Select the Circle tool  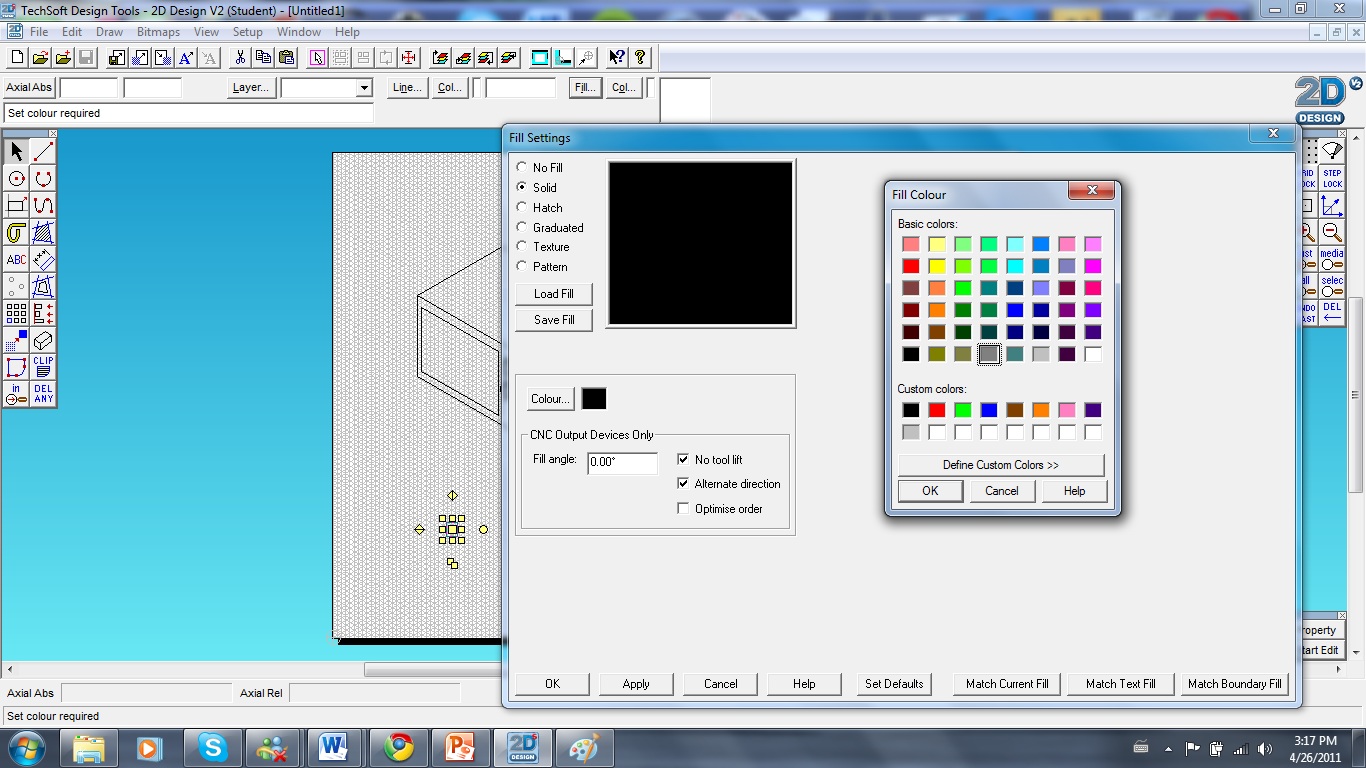coord(15,177)
